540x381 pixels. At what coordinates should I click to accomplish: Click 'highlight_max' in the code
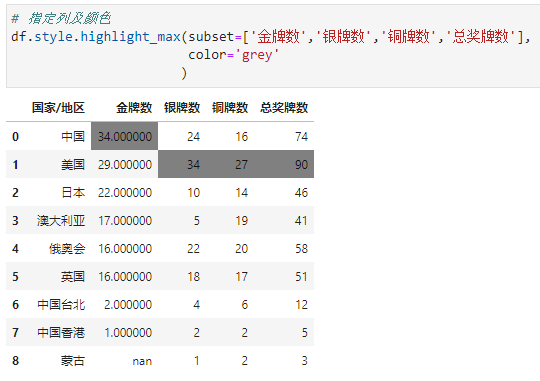131,37
